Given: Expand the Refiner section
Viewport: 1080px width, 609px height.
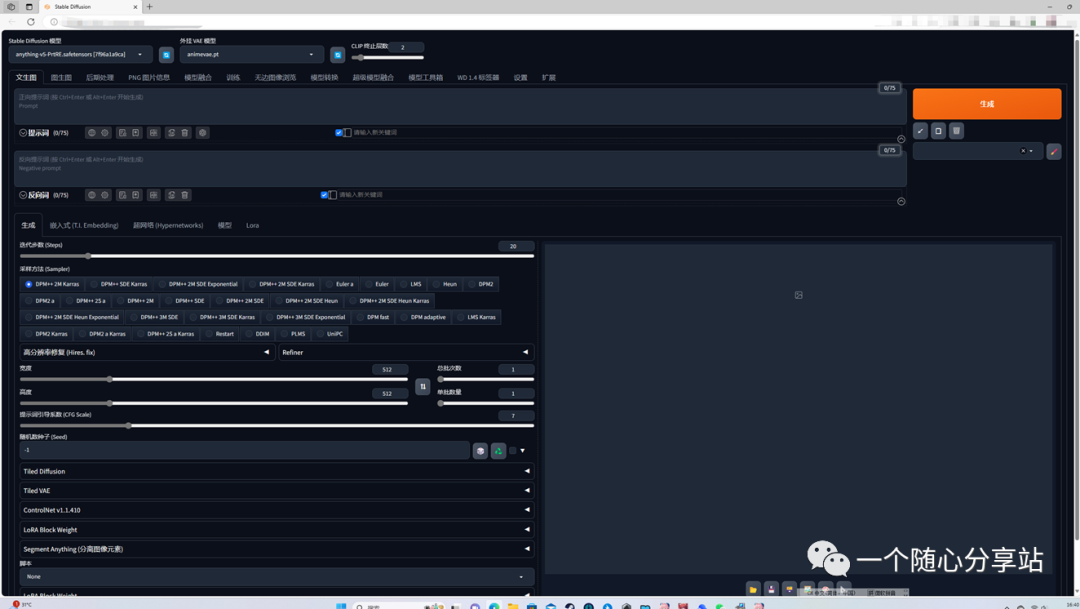Looking at the screenshot, I should point(406,352).
